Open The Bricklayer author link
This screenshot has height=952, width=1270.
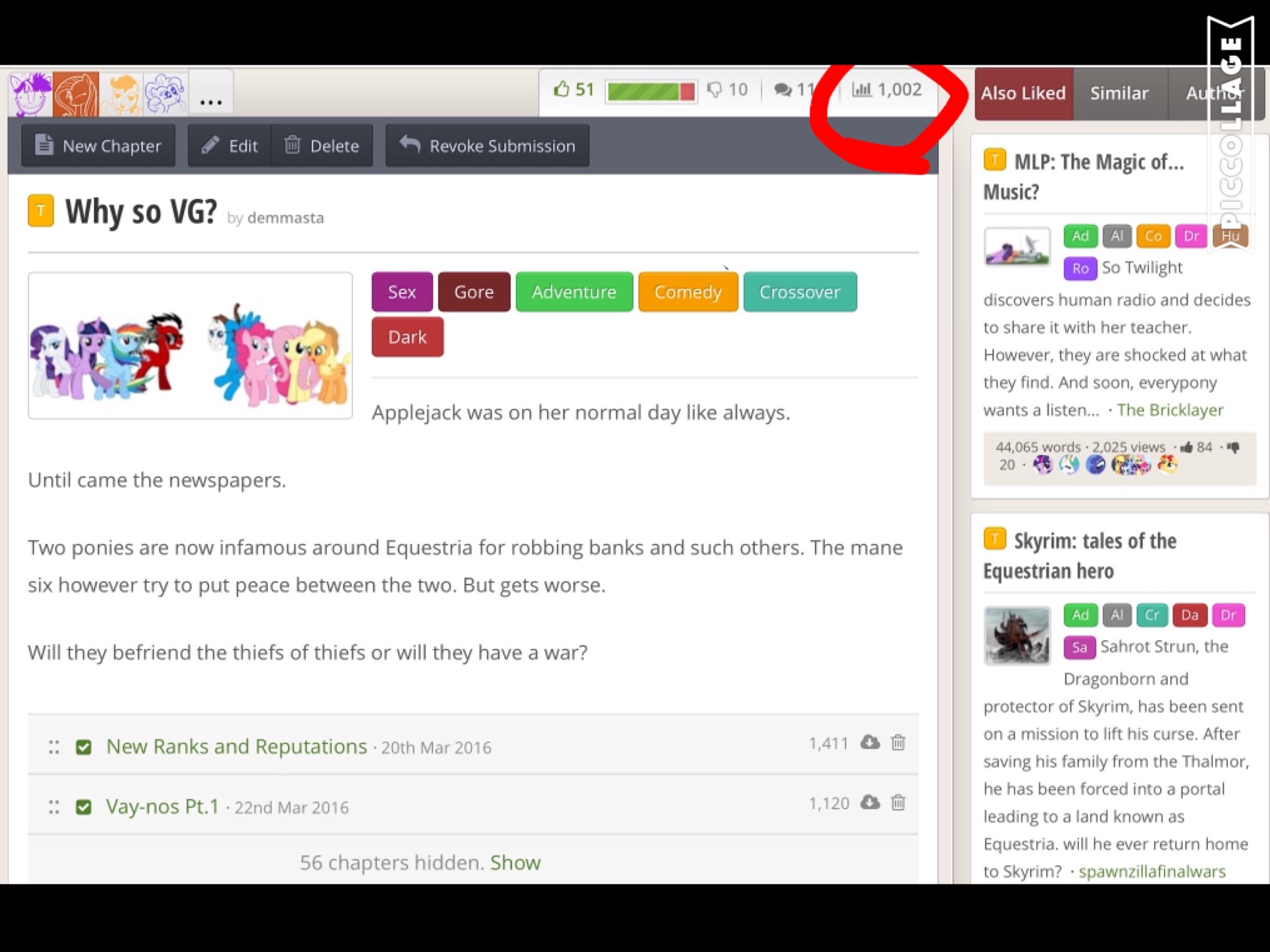(1170, 410)
